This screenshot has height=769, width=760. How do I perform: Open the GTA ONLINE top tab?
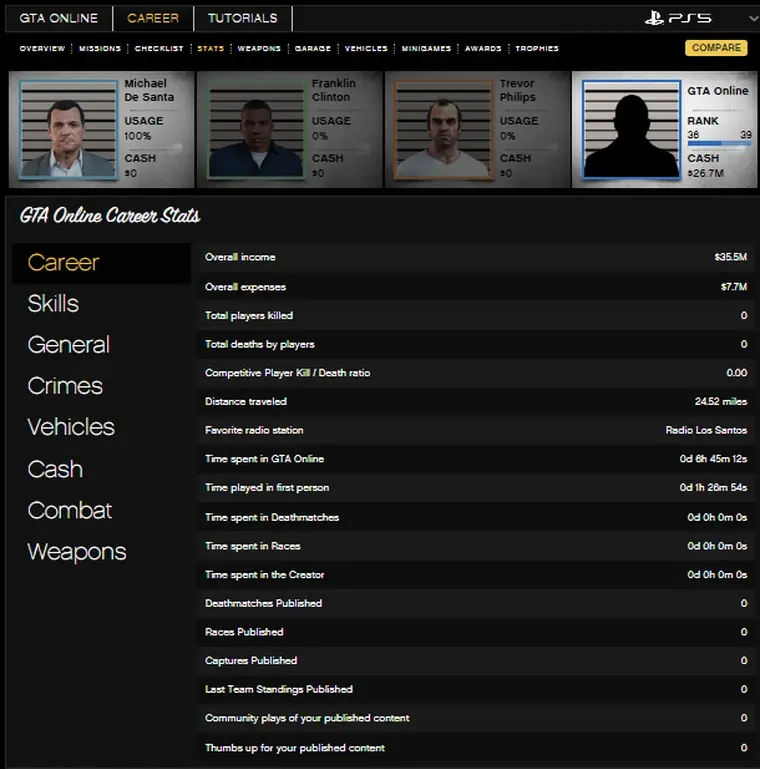(x=58, y=18)
